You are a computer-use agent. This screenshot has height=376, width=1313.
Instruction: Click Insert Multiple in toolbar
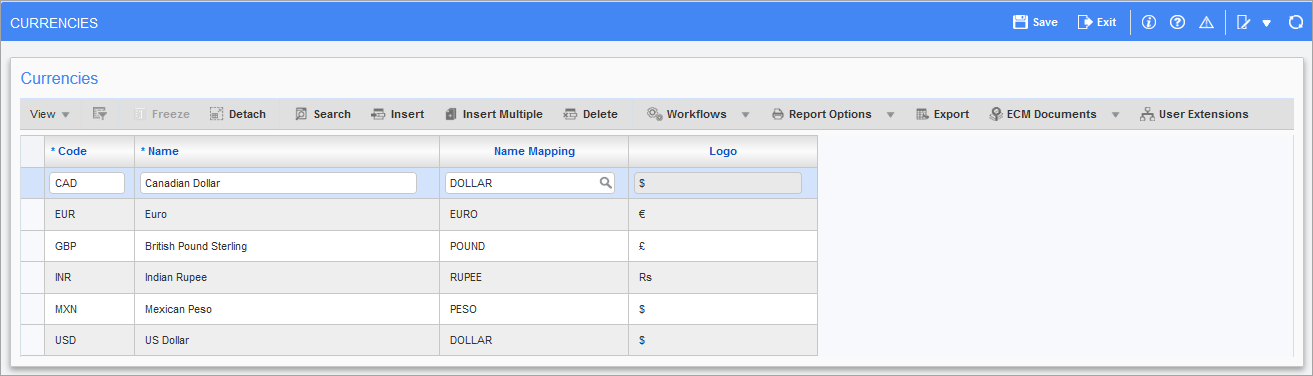coord(493,114)
